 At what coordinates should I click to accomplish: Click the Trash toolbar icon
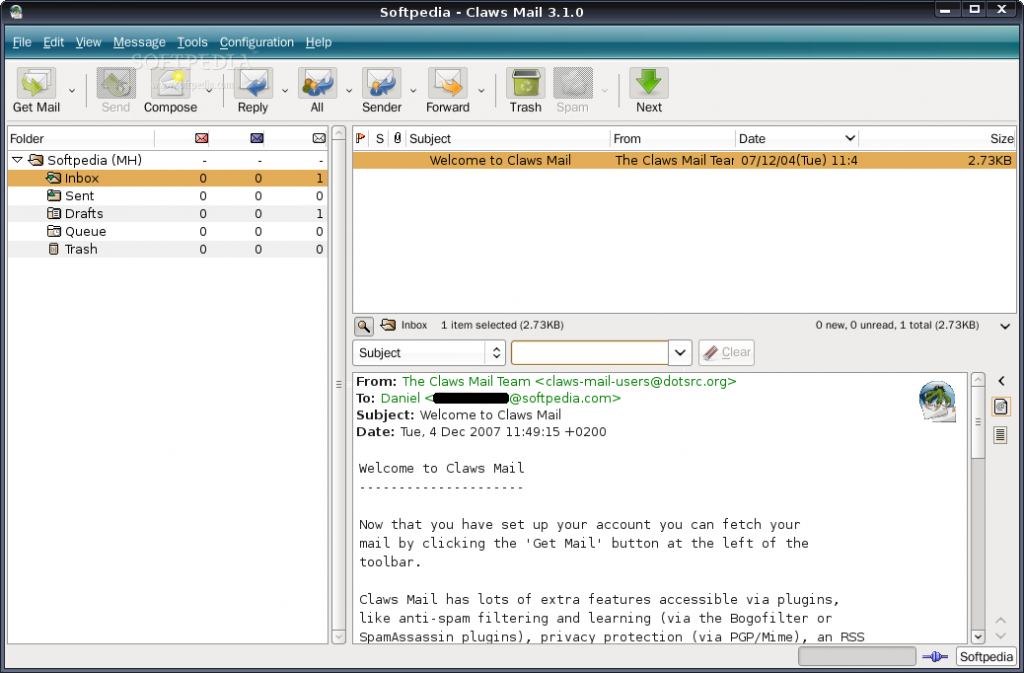point(526,84)
